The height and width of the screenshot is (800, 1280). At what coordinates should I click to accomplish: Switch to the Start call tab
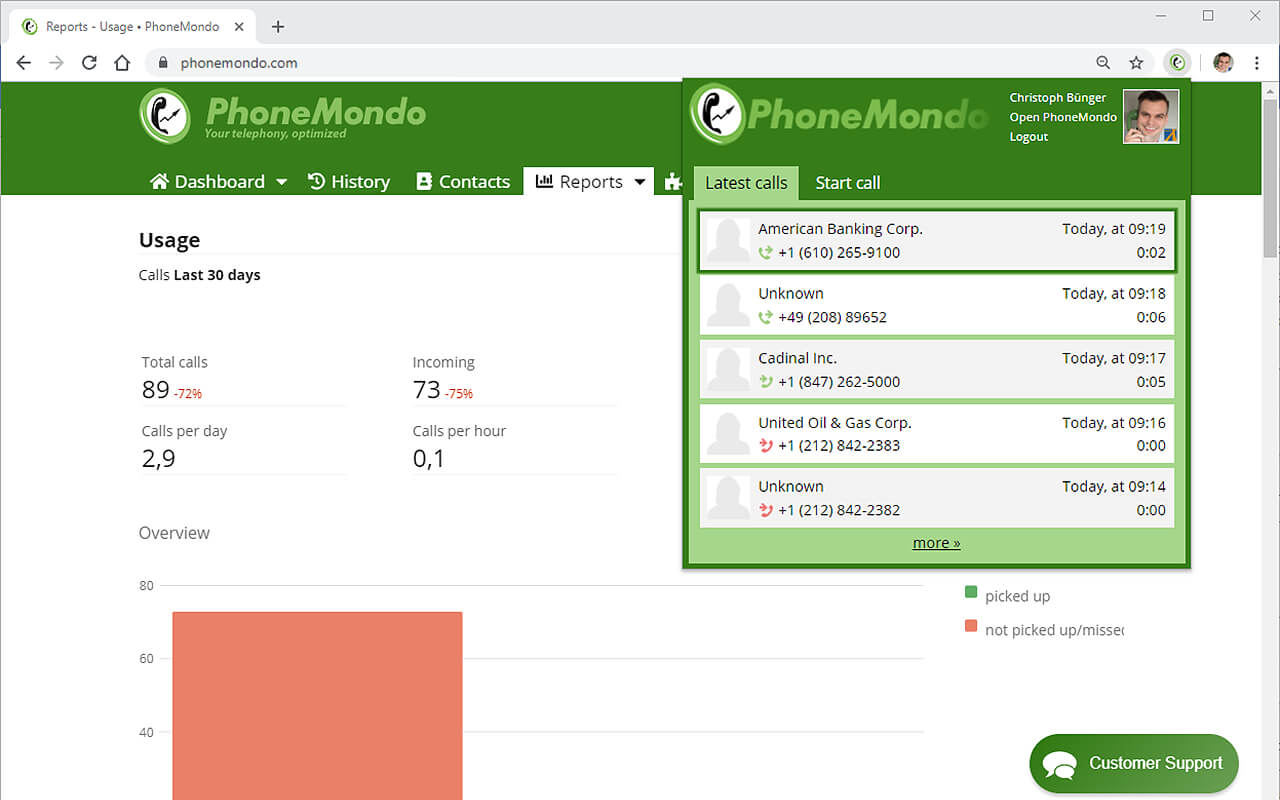847,182
